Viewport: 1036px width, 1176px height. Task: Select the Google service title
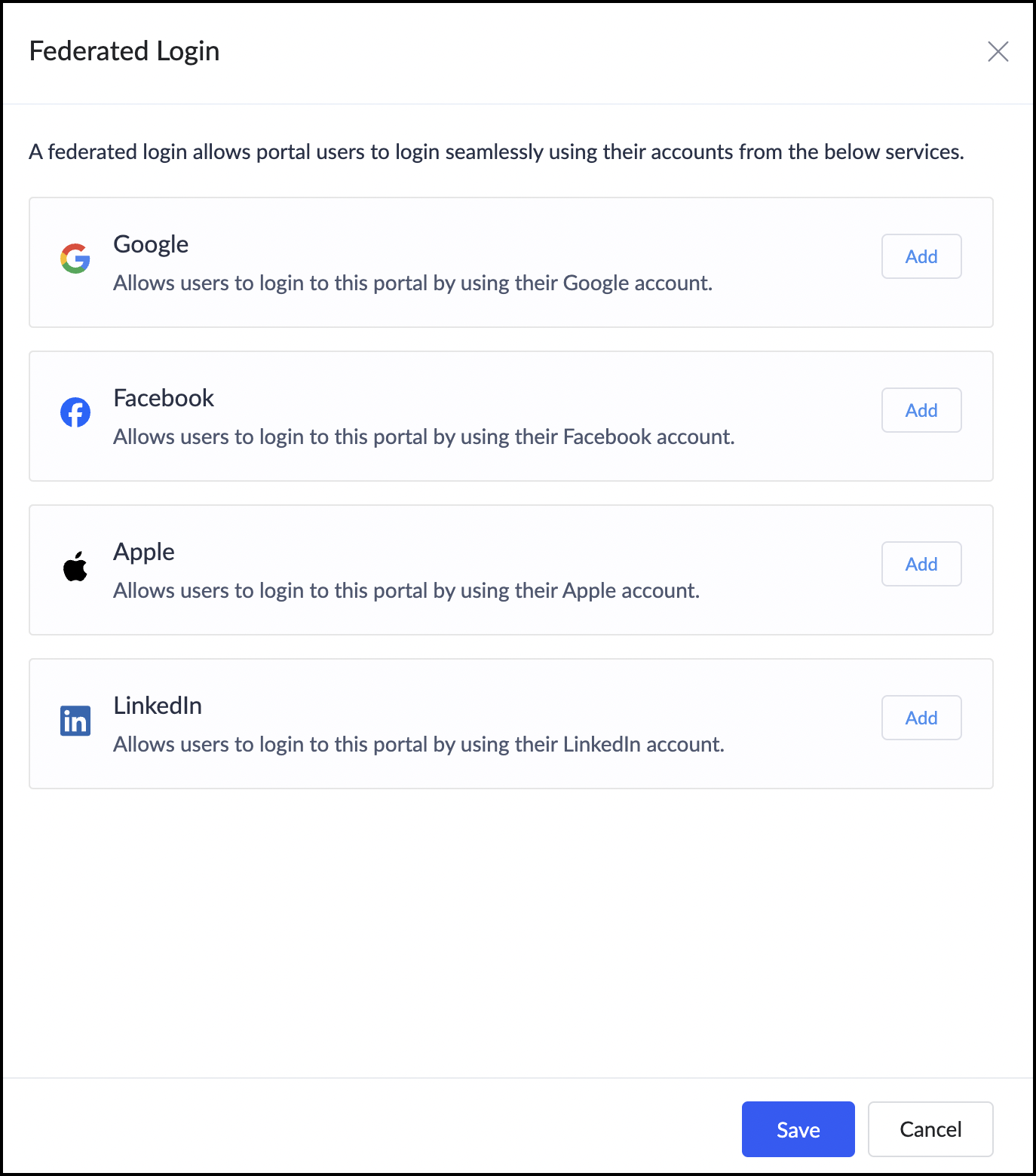pyautogui.click(x=151, y=244)
